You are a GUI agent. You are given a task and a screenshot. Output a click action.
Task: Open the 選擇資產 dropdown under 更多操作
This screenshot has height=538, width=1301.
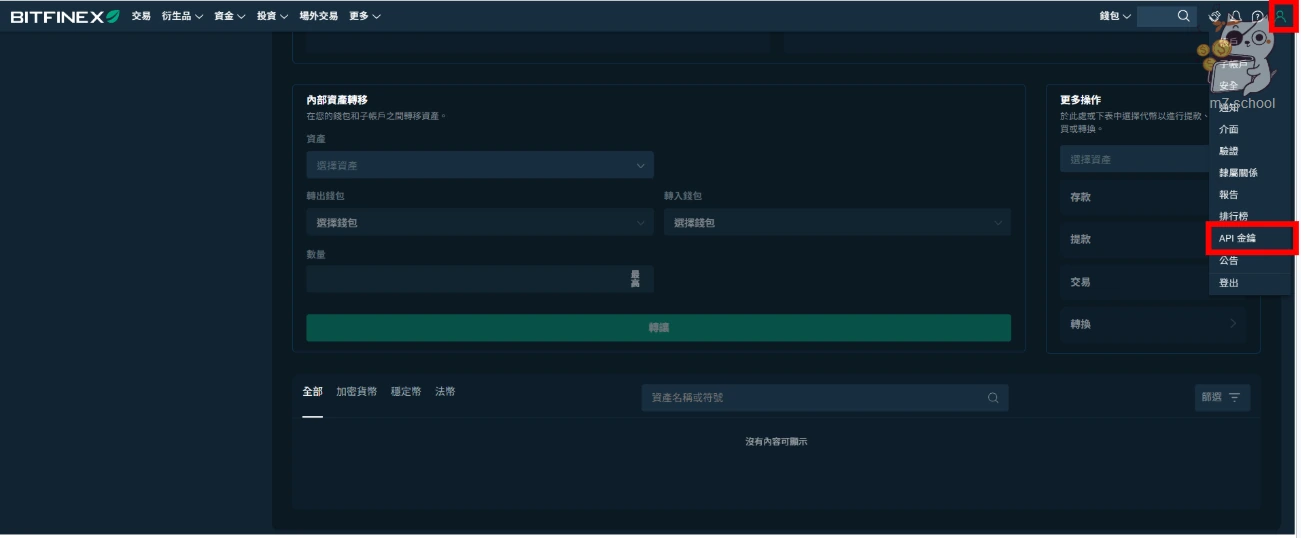click(x=1135, y=159)
